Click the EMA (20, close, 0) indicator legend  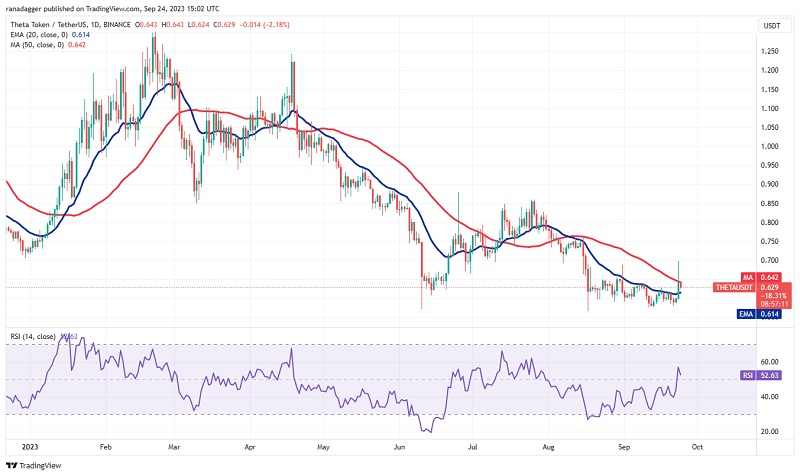tap(51, 35)
